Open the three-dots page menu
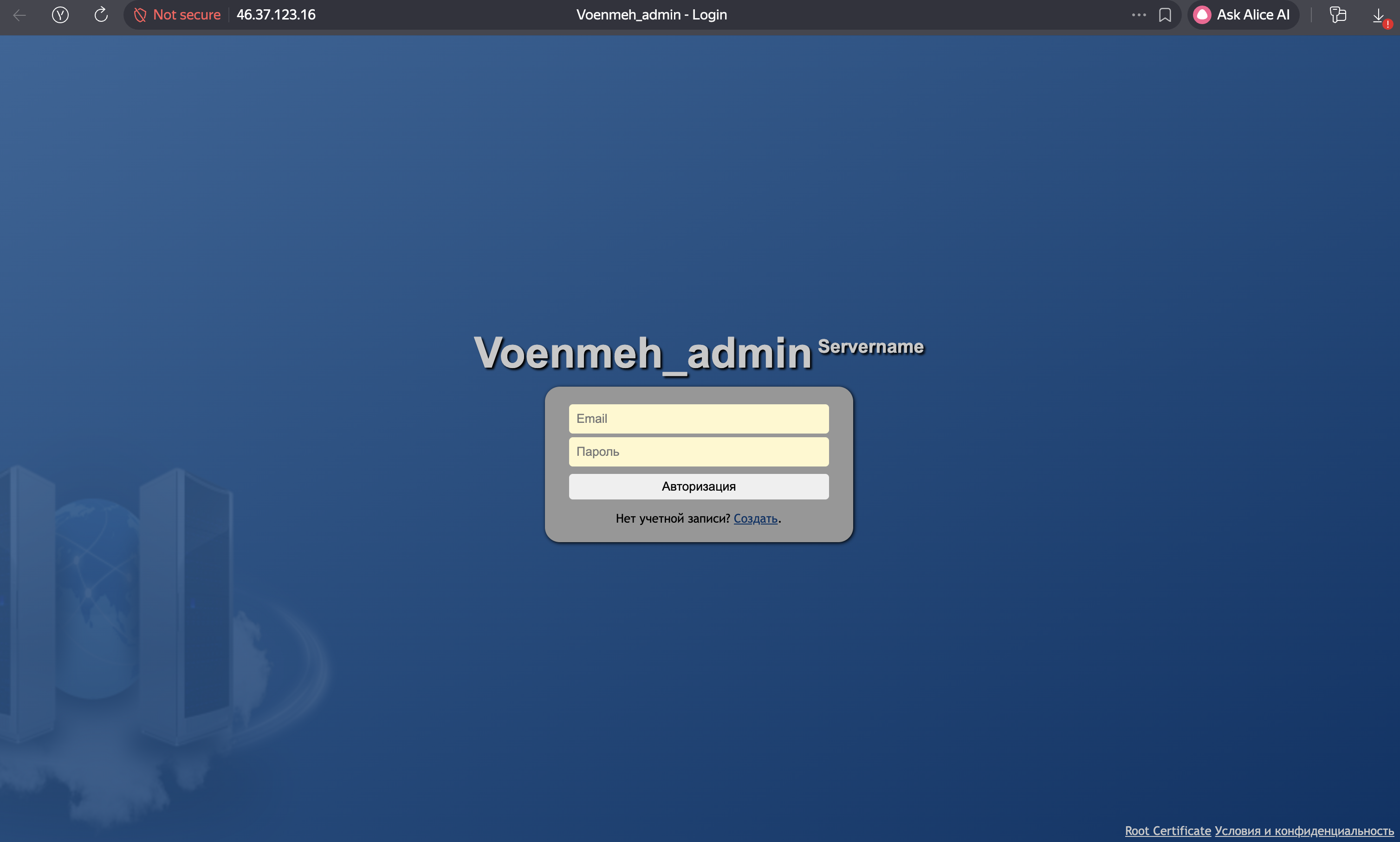 pyautogui.click(x=1139, y=15)
